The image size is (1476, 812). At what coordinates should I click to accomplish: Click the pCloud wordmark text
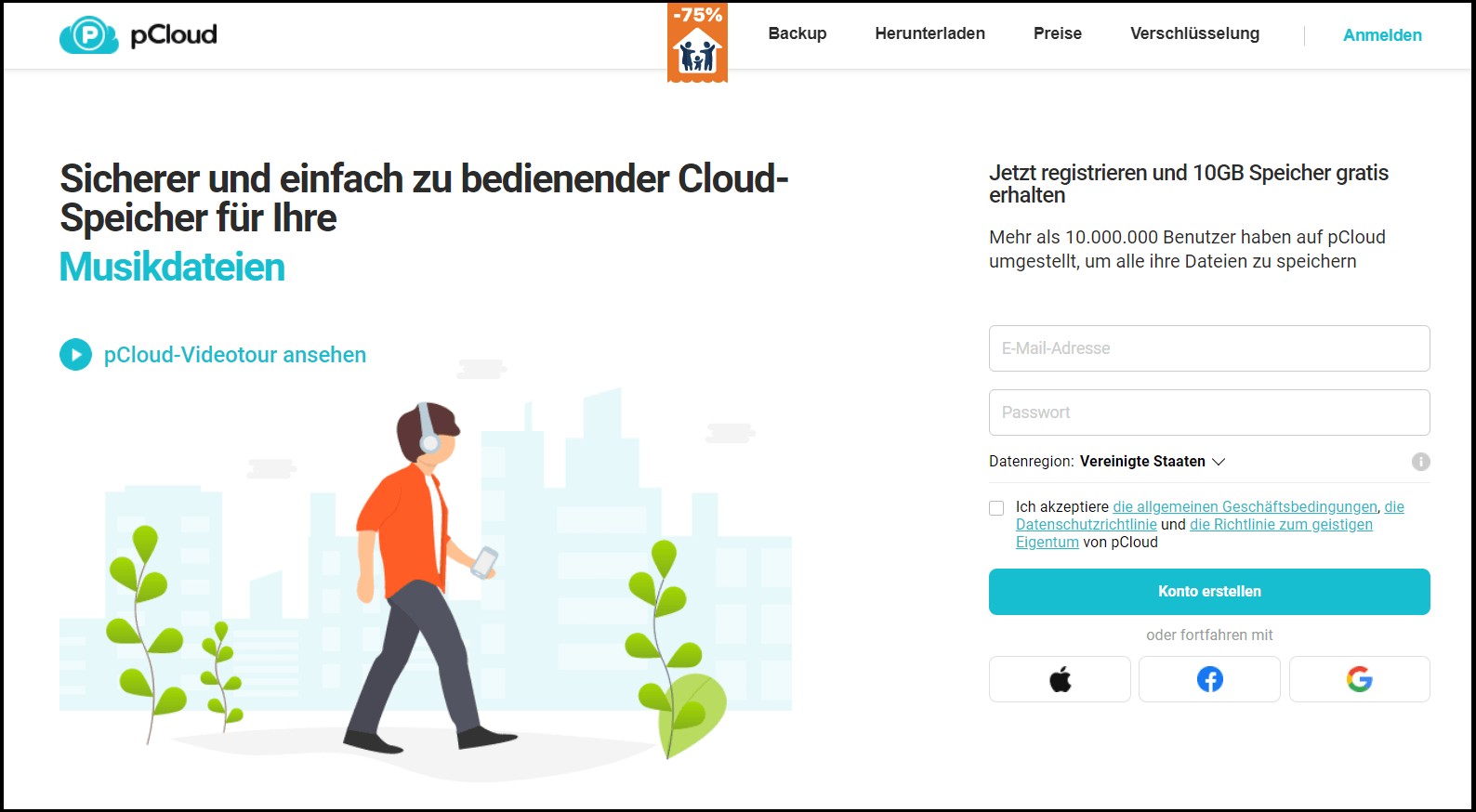click(x=174, y=35)
